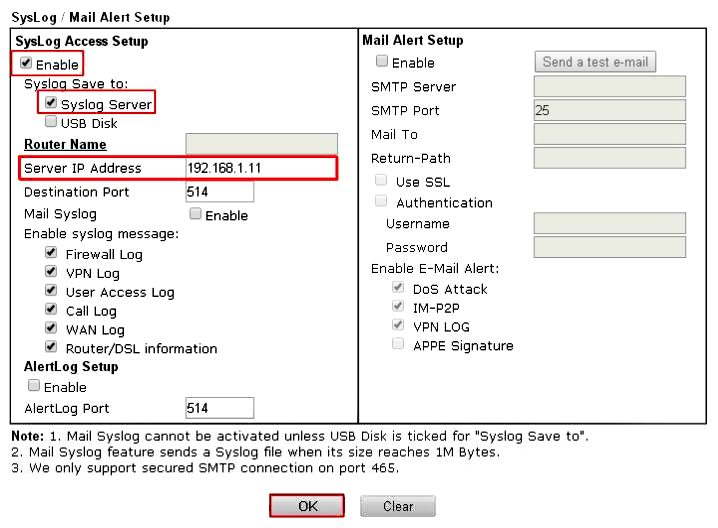The width and height of the screenshot is (718, 528).
Task: Uncheck the SysLog Access Setup Enable checkbox
Action: 26,64
